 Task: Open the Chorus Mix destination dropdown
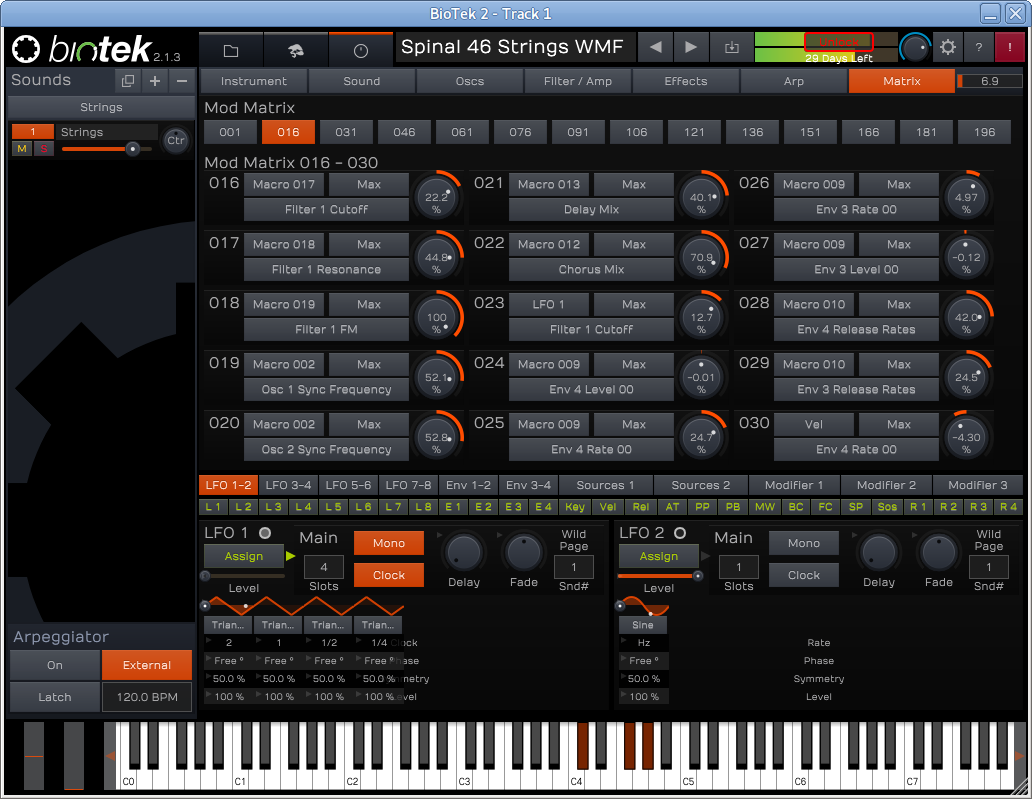592,269
